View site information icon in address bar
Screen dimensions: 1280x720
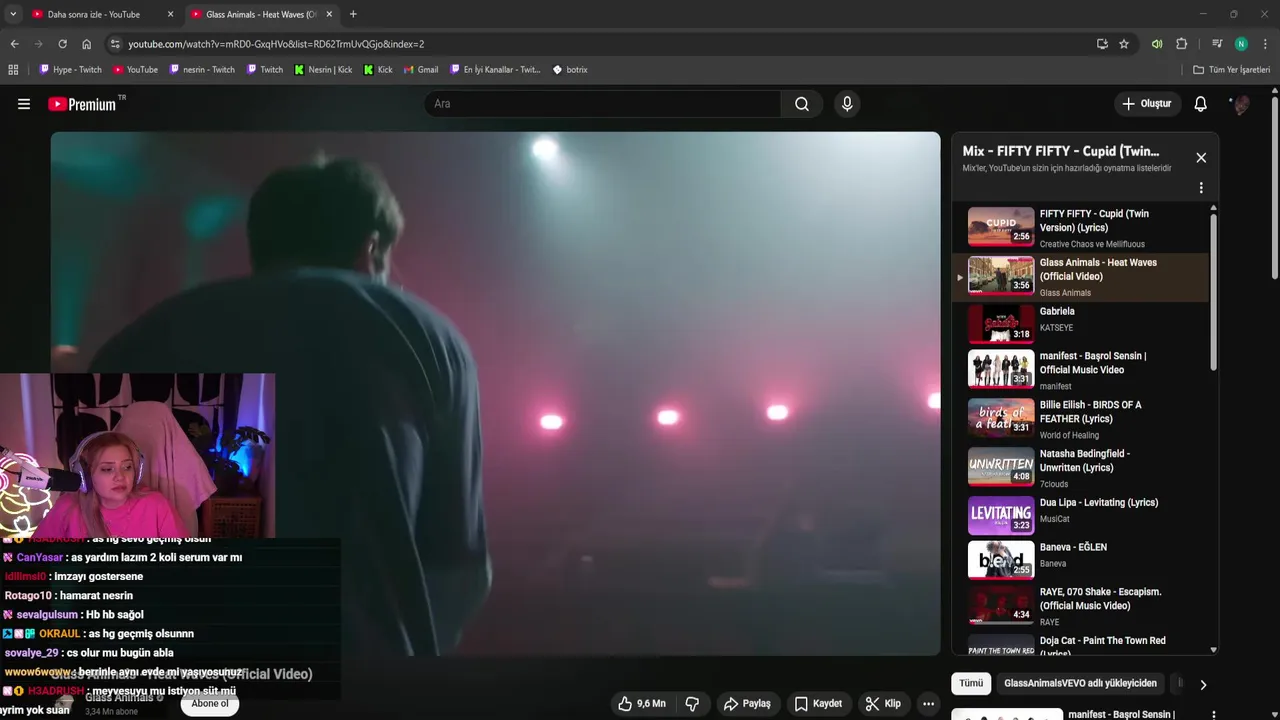tap(115, 44)
